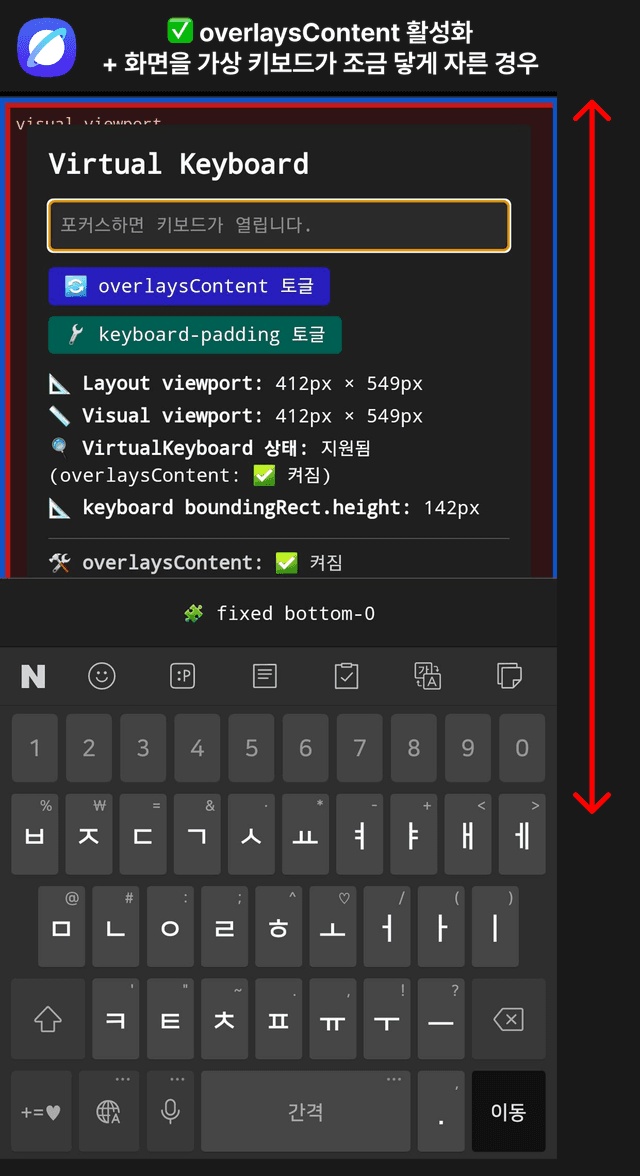Tap the backspace delete key
The height and width of the screenshot is (1176, 640).
coord(508,1018)
